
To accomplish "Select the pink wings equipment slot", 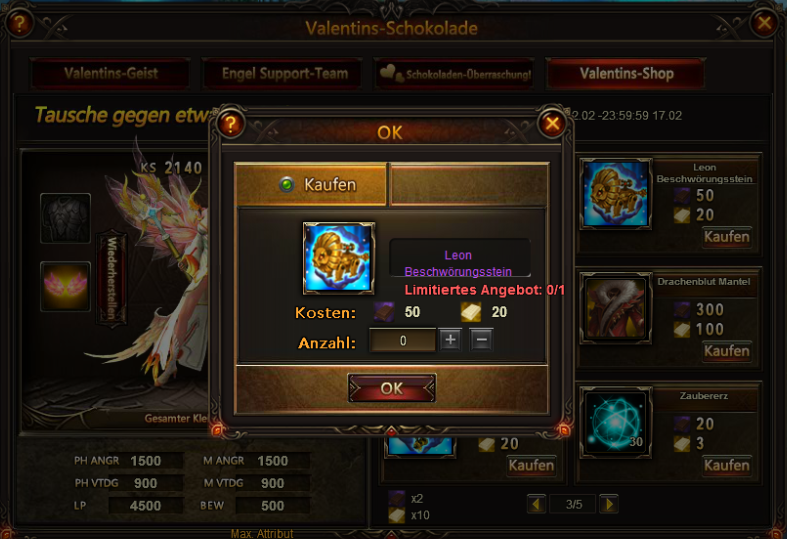I will (65, 287).
